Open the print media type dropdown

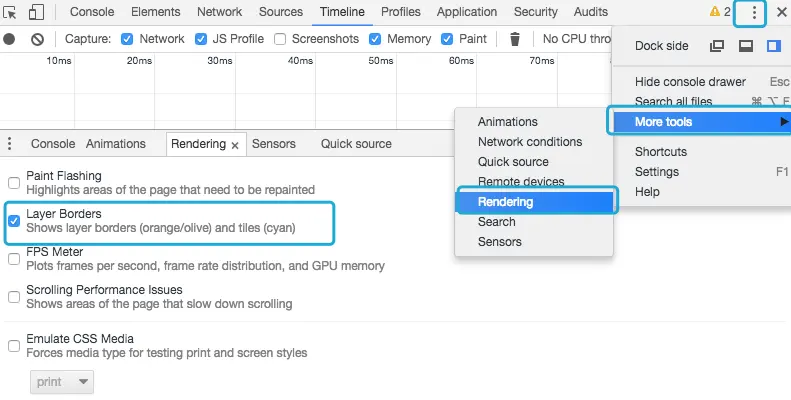[x=62, y=382]
